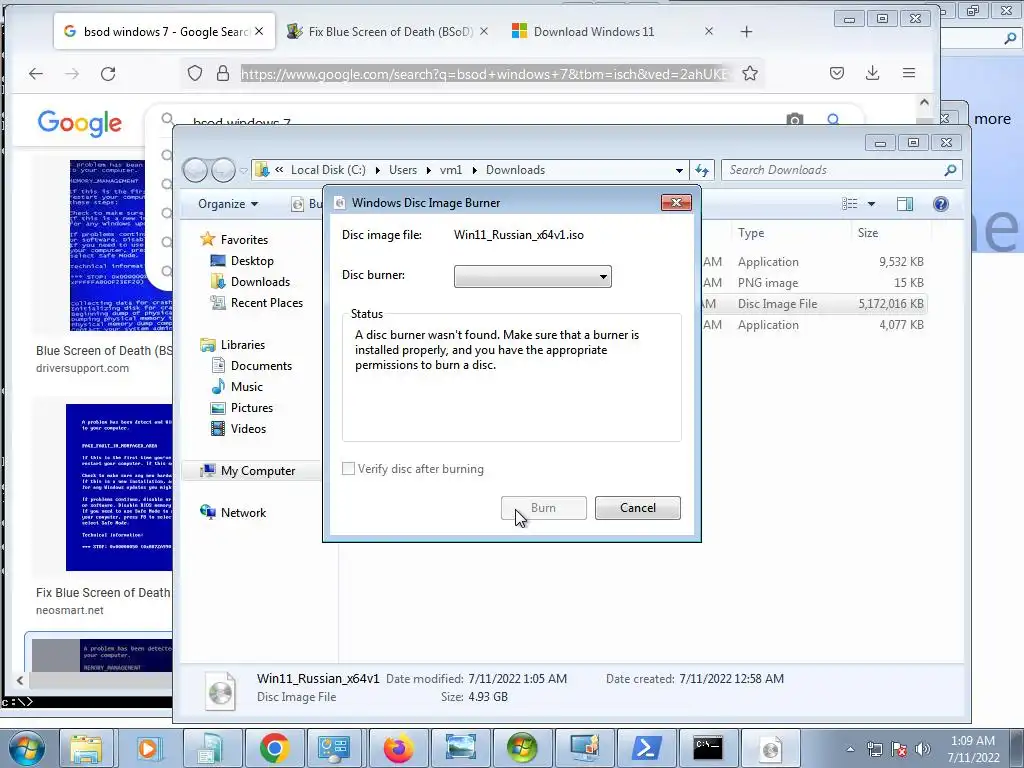Screen dimensions: 1024x768
Task: Open view options dropdown arrow
Action: [871, 204]
